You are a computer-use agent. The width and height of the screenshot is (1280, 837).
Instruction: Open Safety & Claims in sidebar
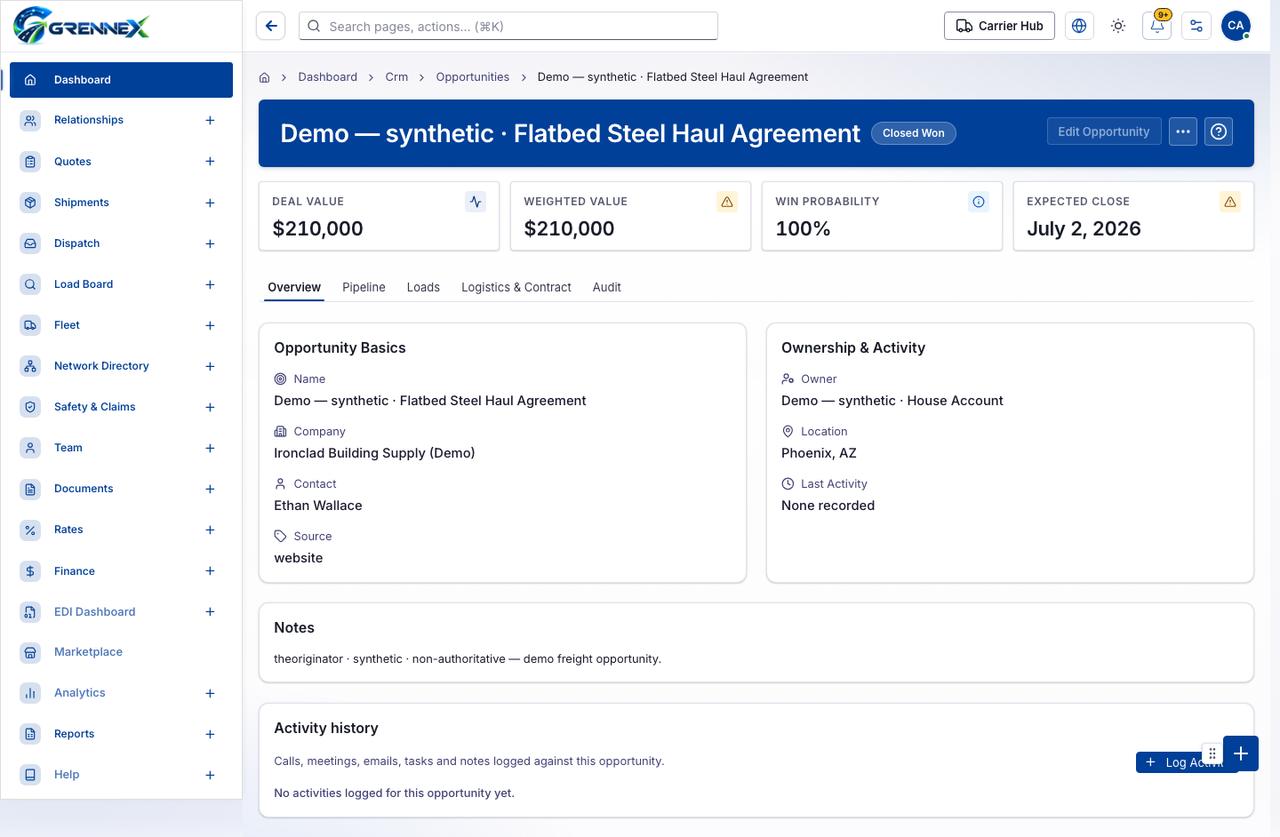click(121, 407)
